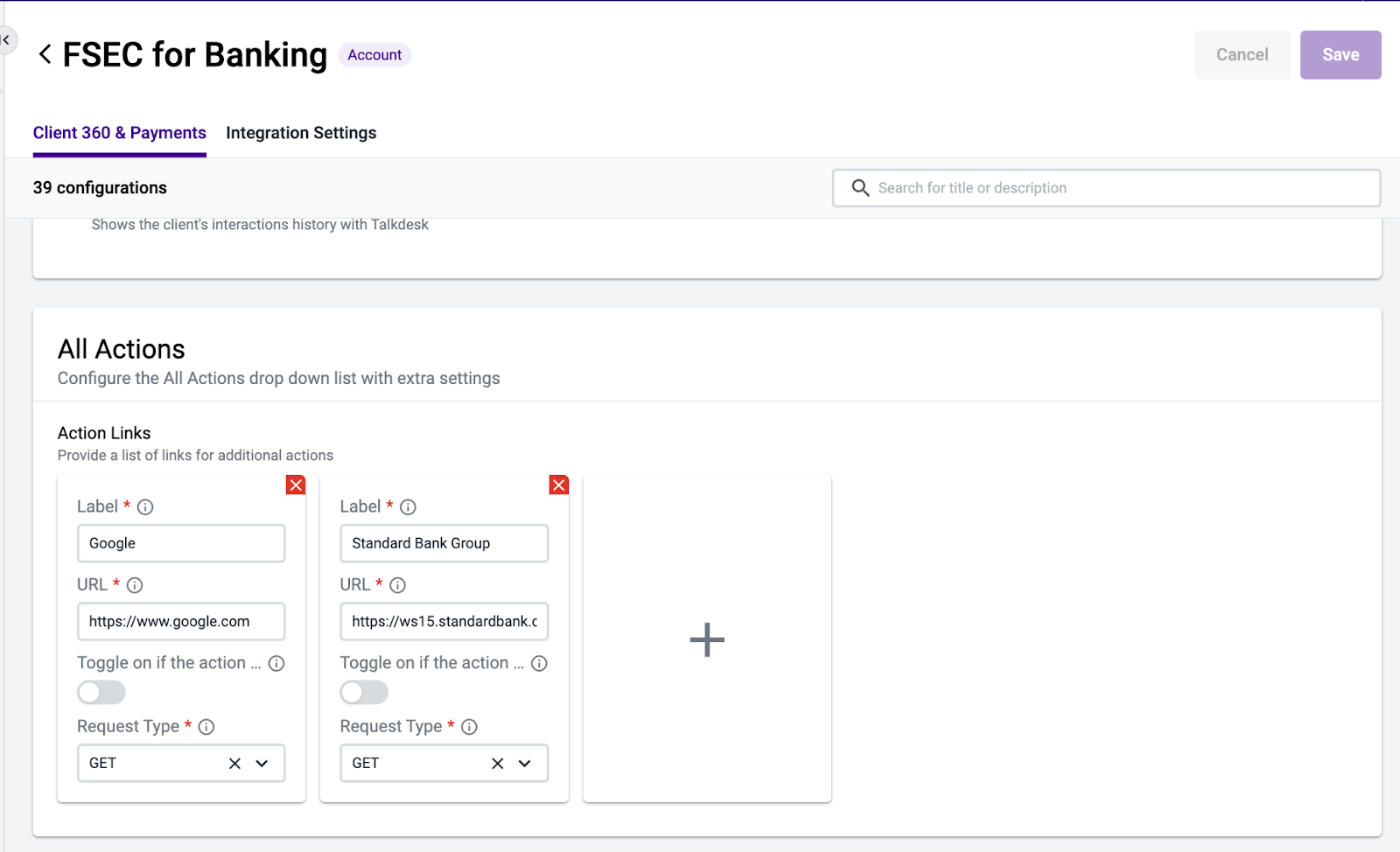Edit the https://www.google.com URL field
Viewport: 1400px width, 852px height.
pyautogui.click(x=181, y=621)
